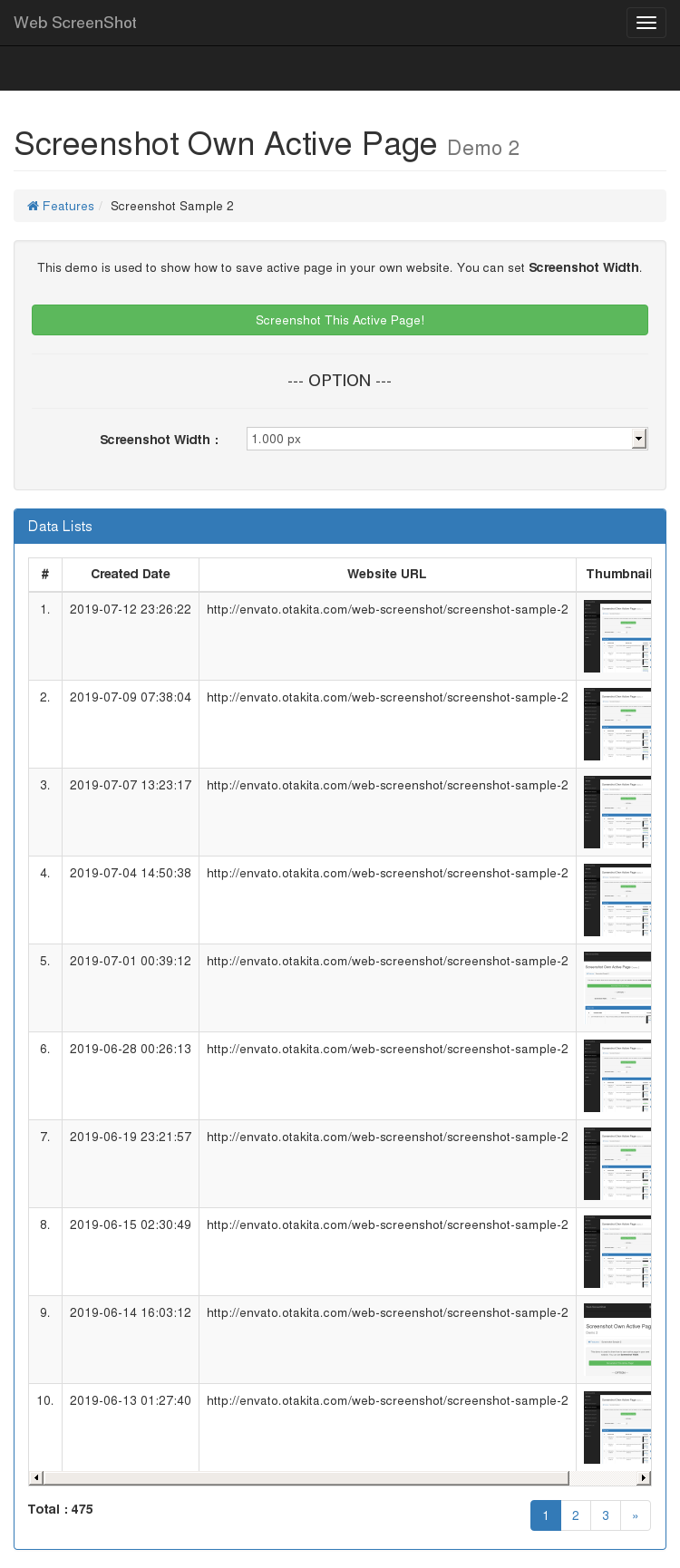Open the Features breadcrumb link
Screen dimensions: 680x1568
point(68,206)
